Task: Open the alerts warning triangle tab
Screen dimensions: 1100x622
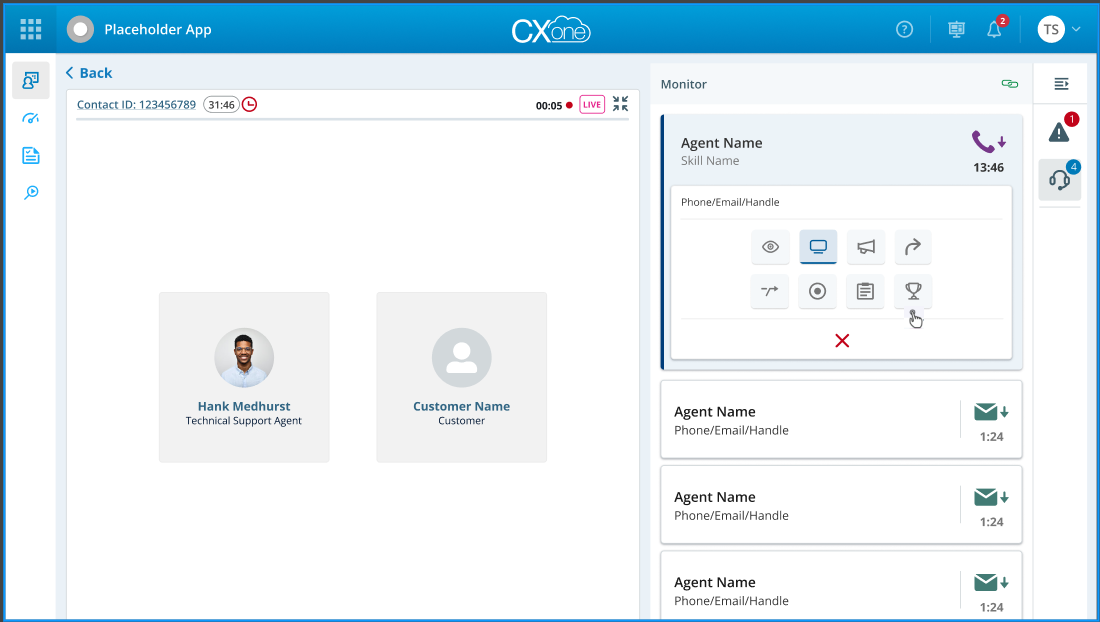Action: point(1059,132)
